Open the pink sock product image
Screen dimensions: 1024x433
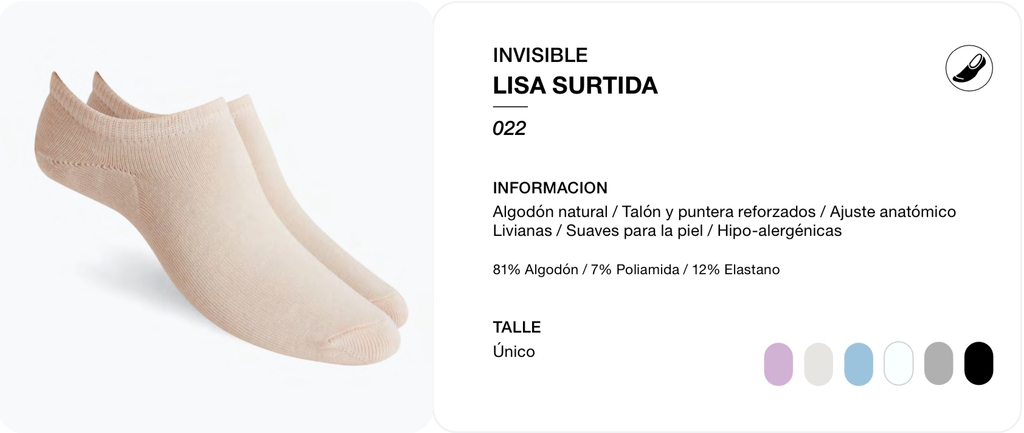(221, 217)
